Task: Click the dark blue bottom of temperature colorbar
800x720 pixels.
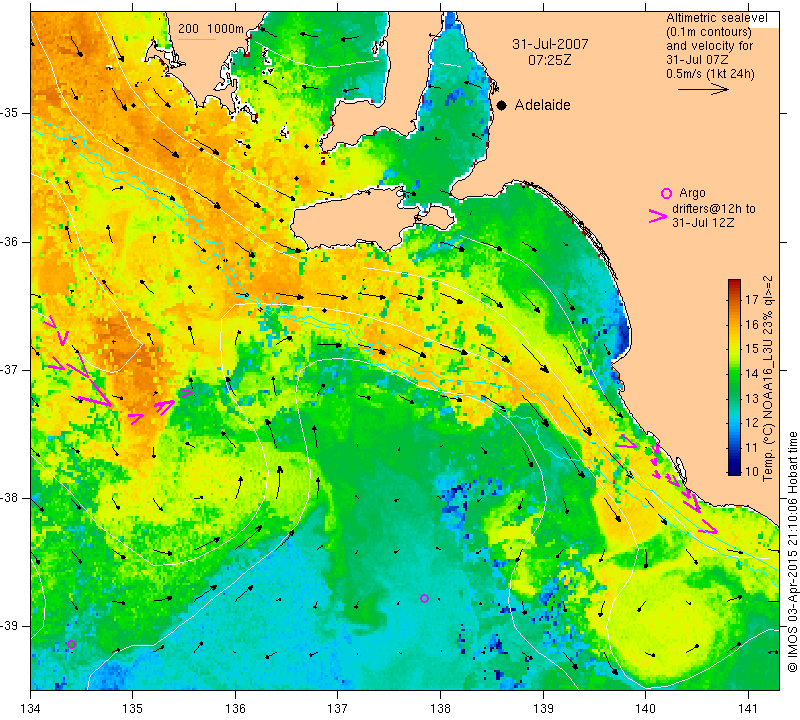Action: click(x=734, y=470)
